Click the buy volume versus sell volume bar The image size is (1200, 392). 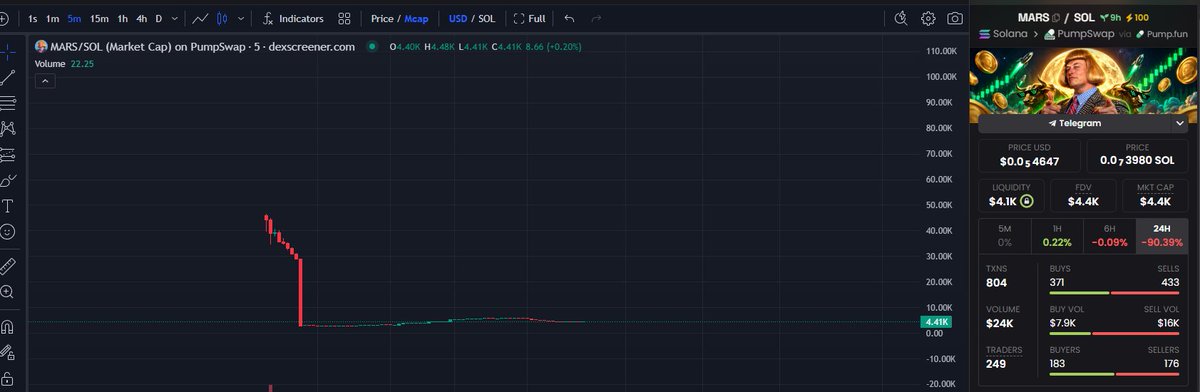coord(1114,333)
